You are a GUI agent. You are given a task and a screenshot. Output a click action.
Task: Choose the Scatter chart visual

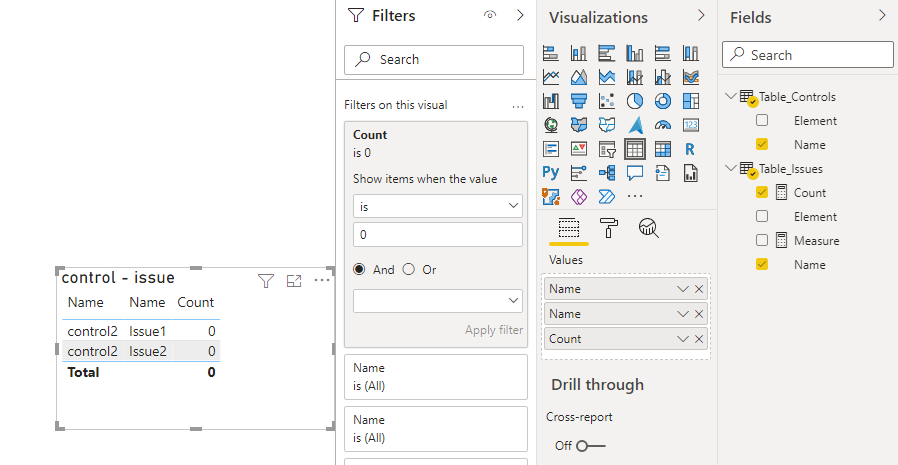point(606,101)
